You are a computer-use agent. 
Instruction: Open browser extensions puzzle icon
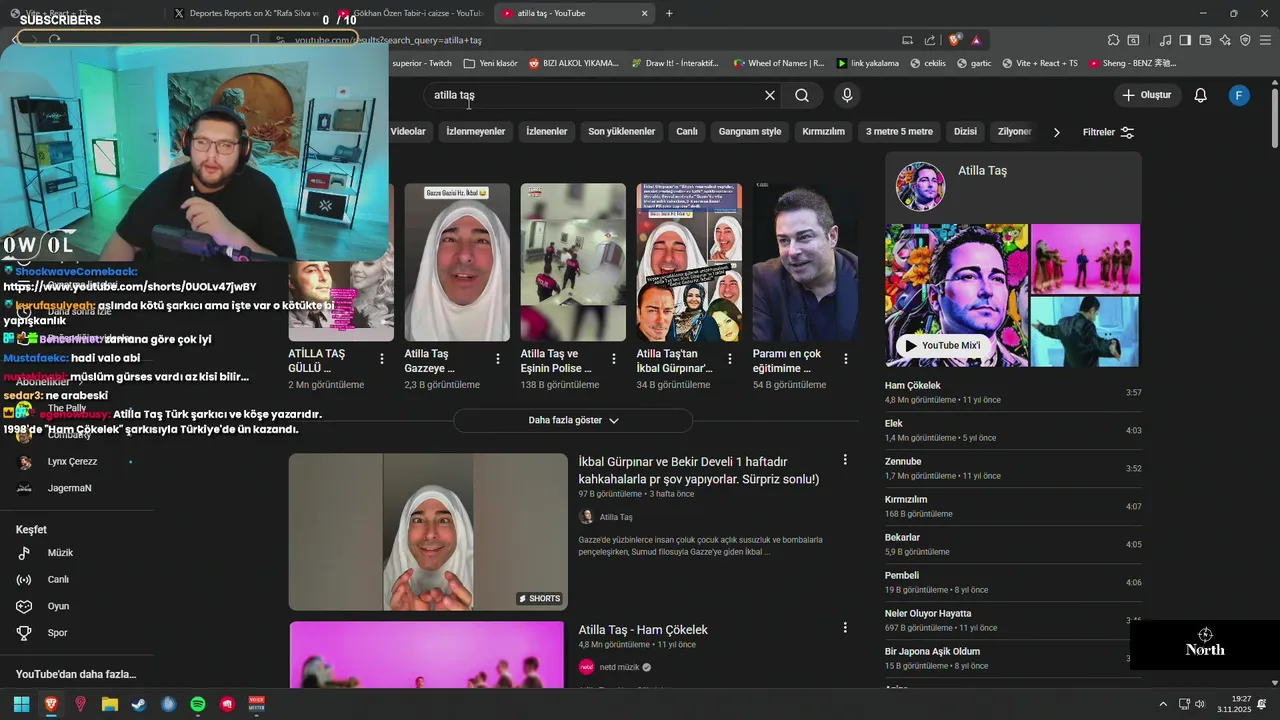coord(1113,40)
